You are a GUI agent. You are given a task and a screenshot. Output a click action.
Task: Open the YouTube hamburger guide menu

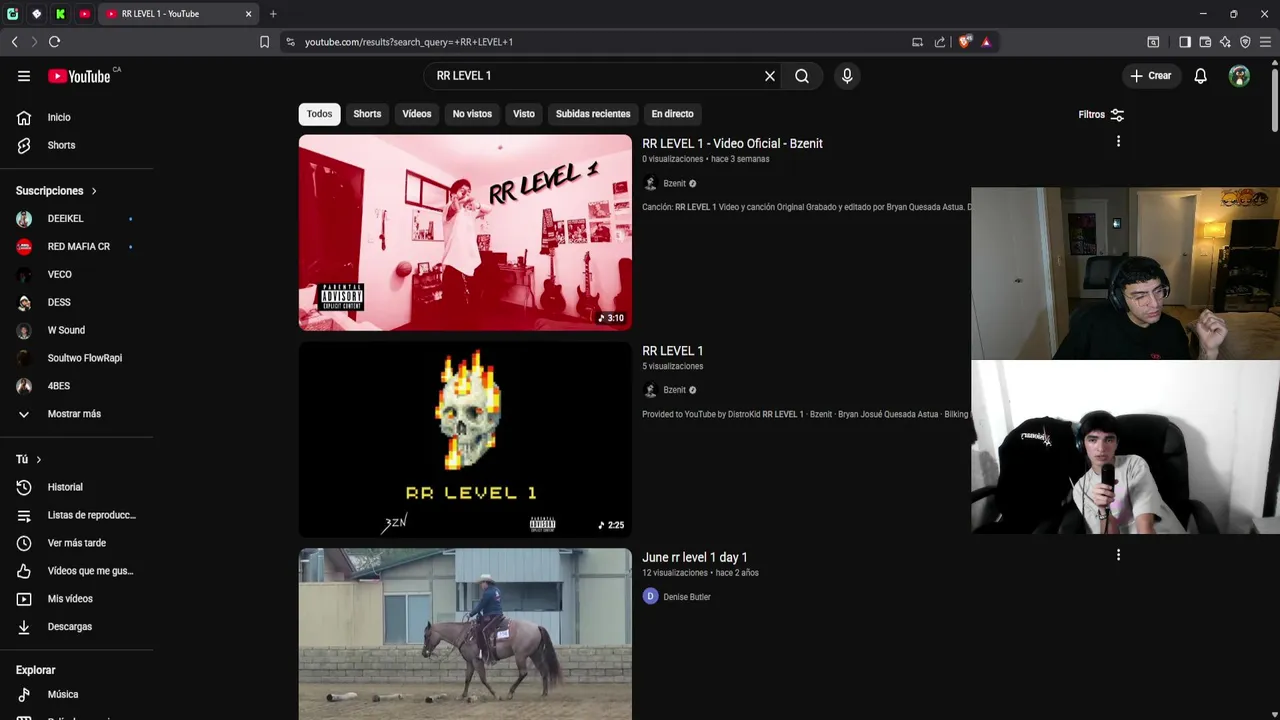click(x=24, y=76)
